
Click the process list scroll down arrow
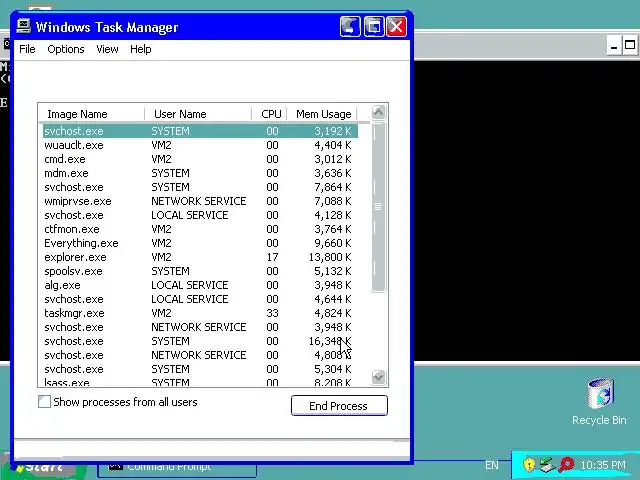point(378,377)
